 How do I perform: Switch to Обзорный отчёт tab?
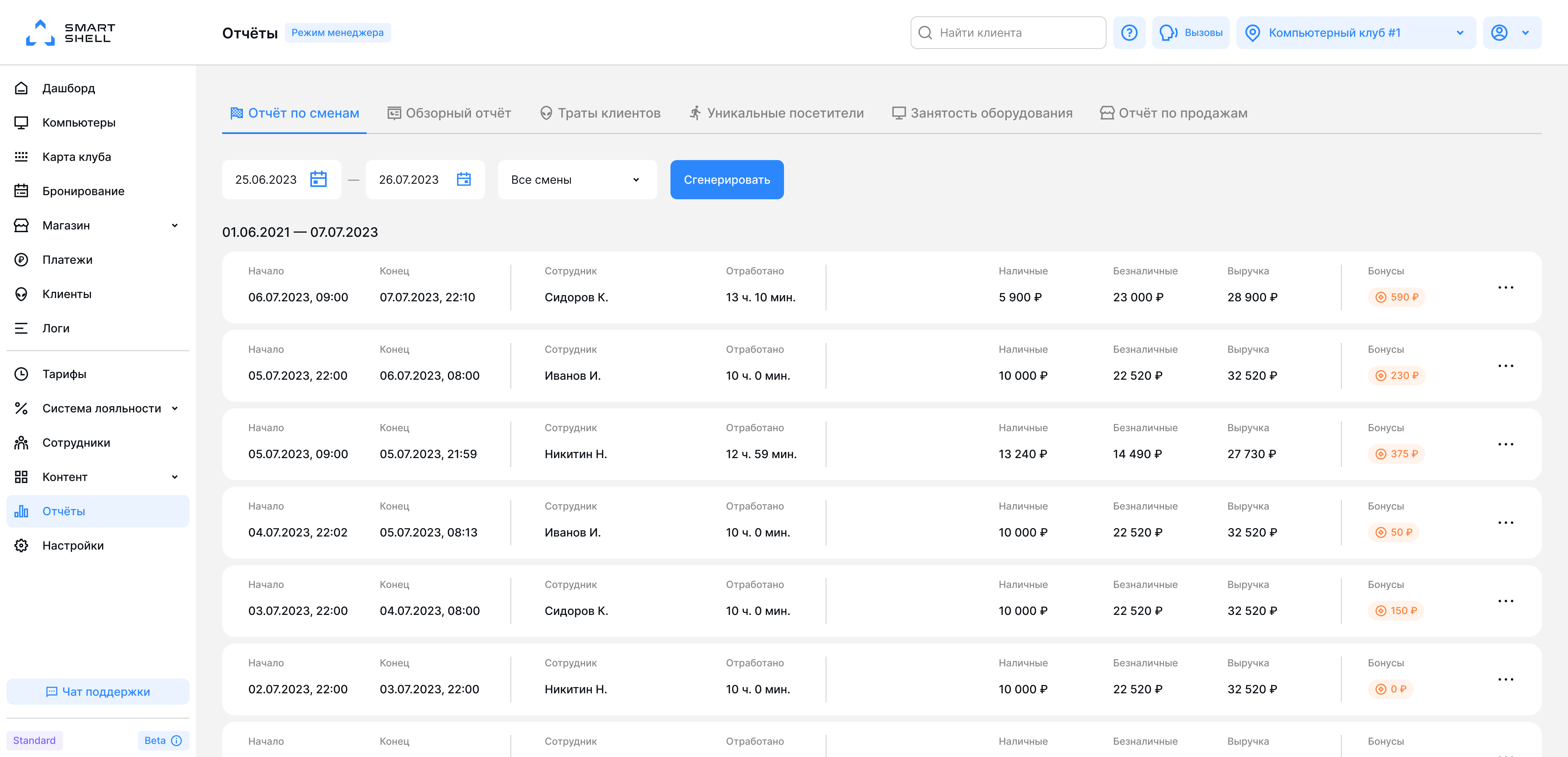(450, 113)
